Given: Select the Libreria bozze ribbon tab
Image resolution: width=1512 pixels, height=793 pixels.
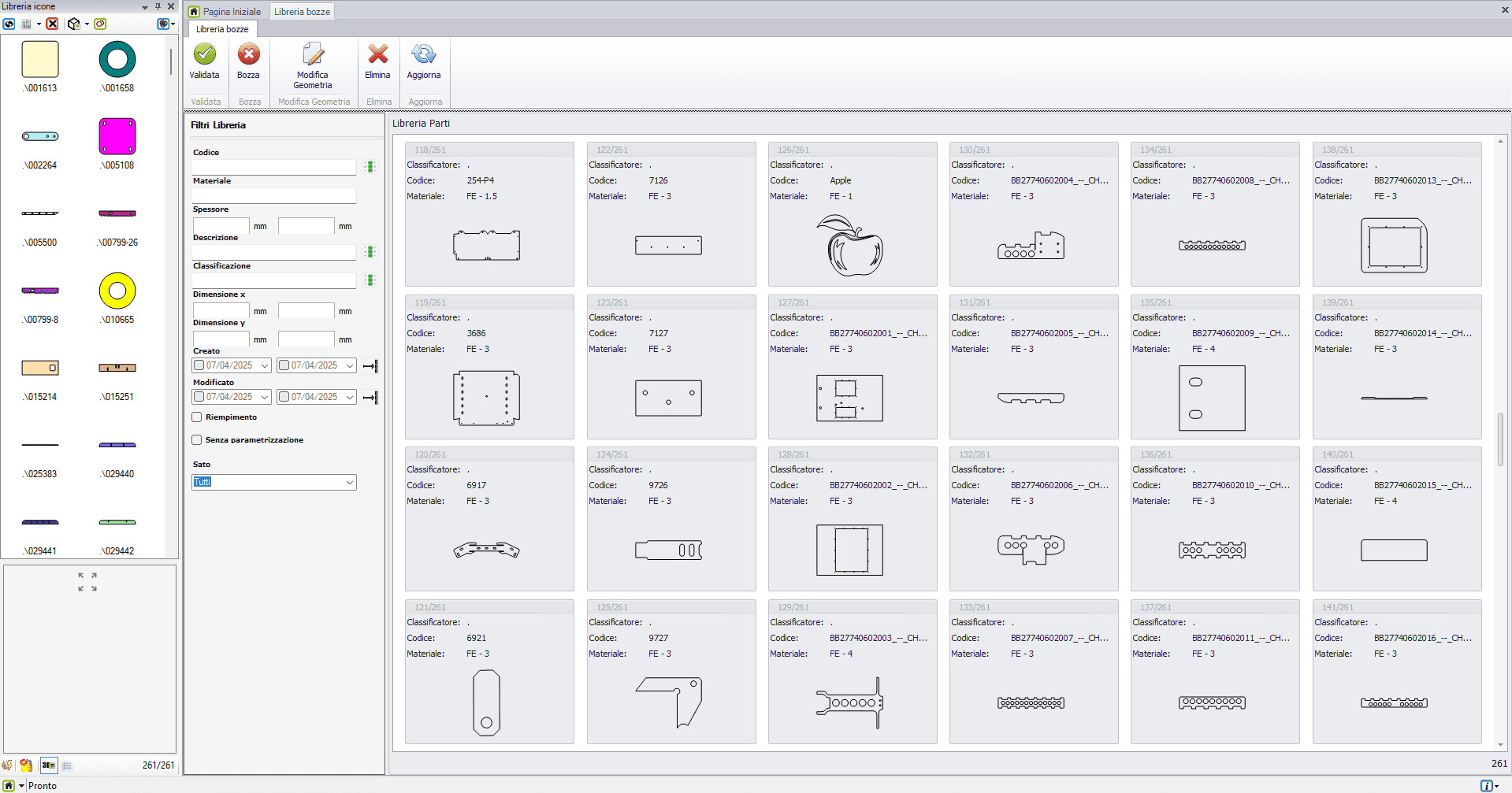Looking at the screenshot, I should (x=222, y=29).
